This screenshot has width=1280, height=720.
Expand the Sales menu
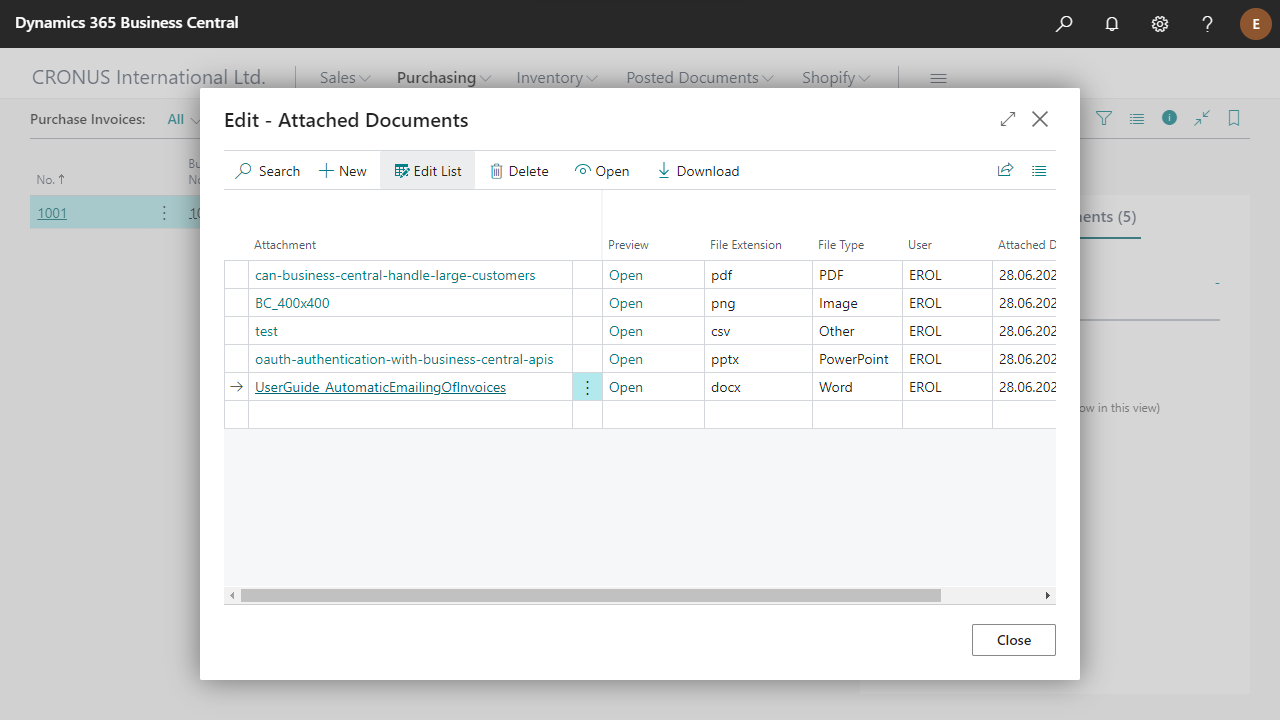345,78
